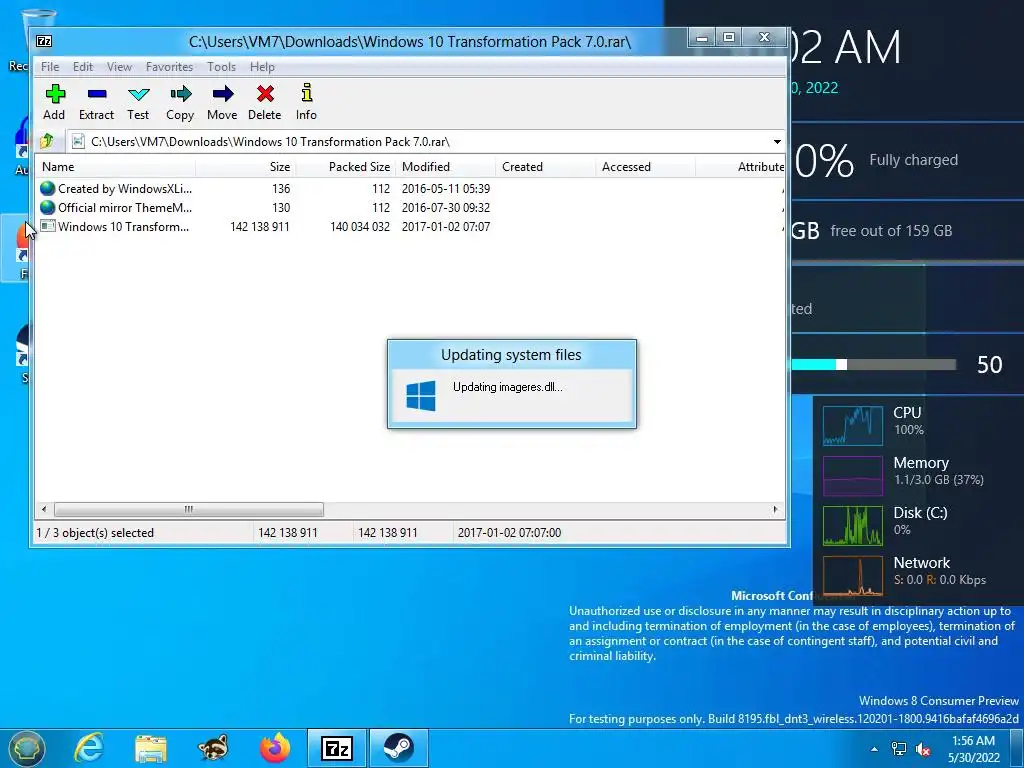Click size value 142 138 911 in file row

point(260,227)
